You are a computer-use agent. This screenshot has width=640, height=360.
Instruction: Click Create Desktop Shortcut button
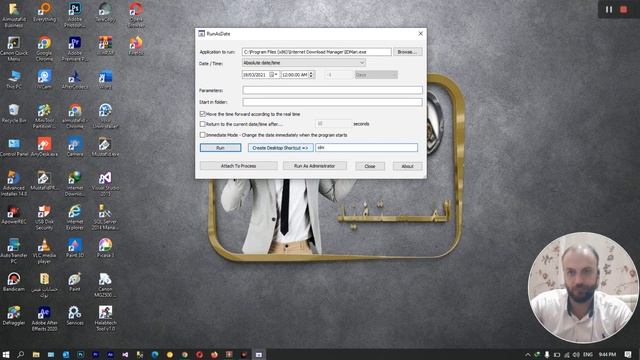pos(280,148)
